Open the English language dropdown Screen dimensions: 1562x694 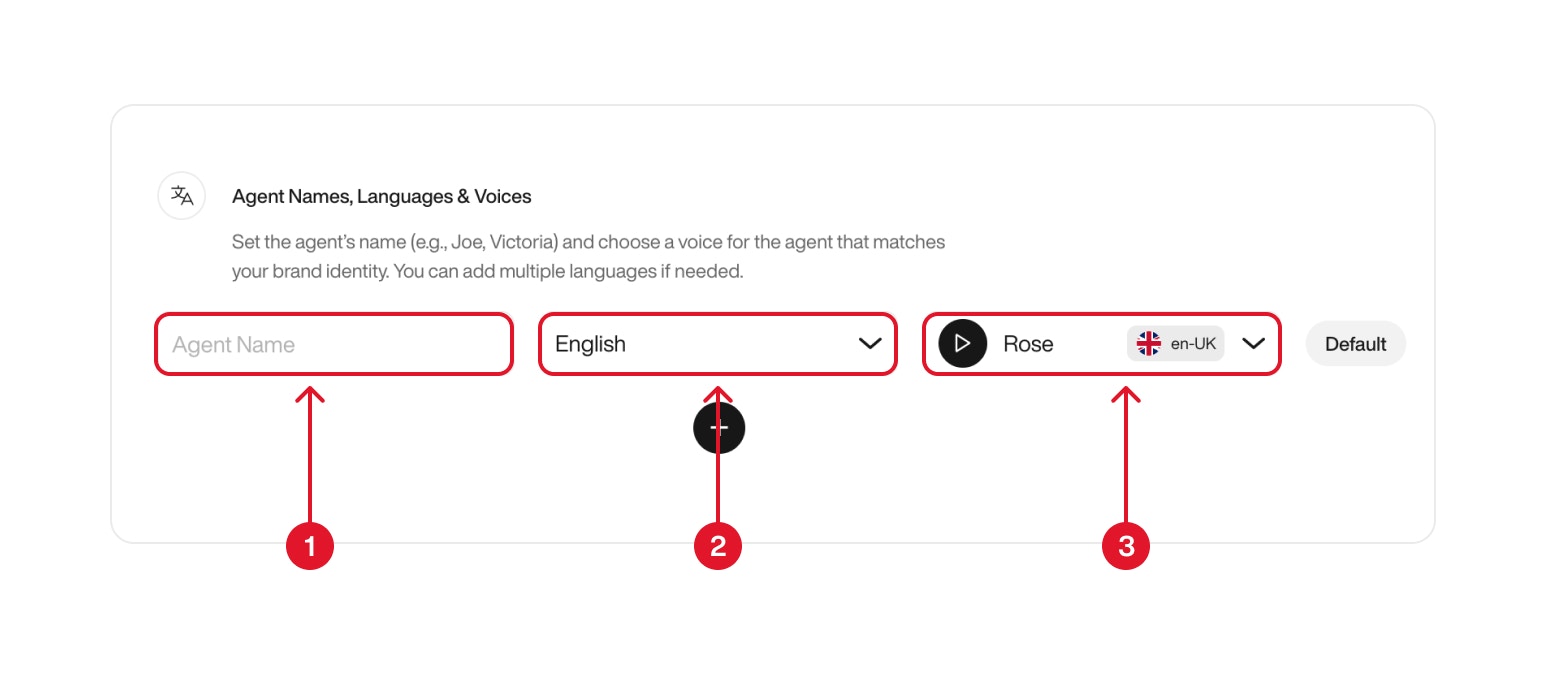coord(718,344)
